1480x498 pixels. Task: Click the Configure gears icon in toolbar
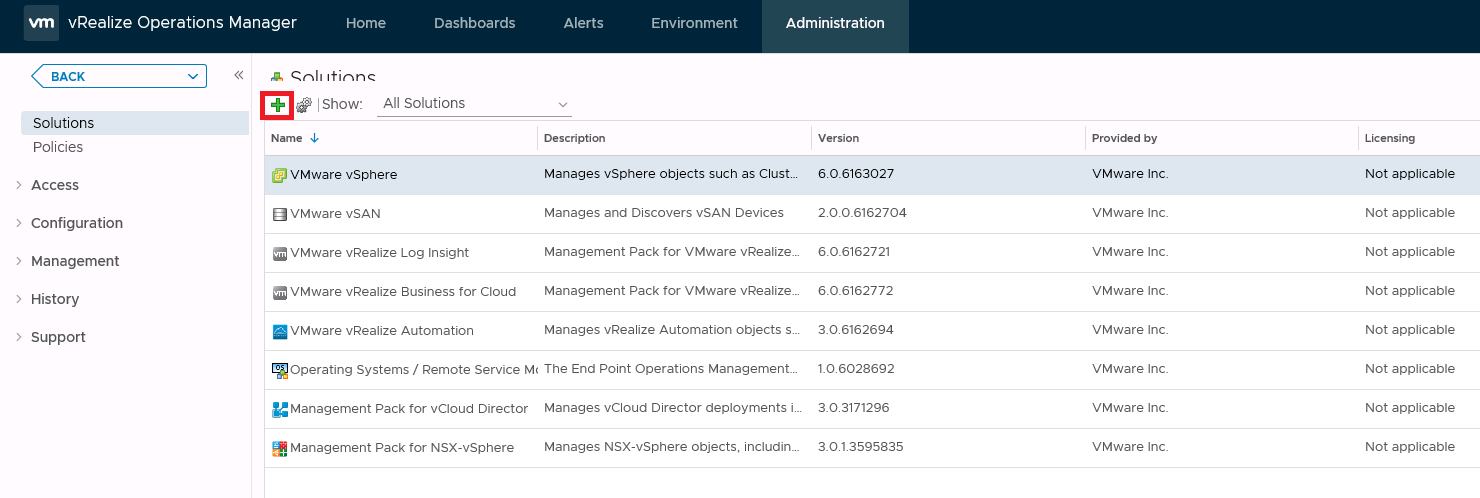[x=304, y=104]
